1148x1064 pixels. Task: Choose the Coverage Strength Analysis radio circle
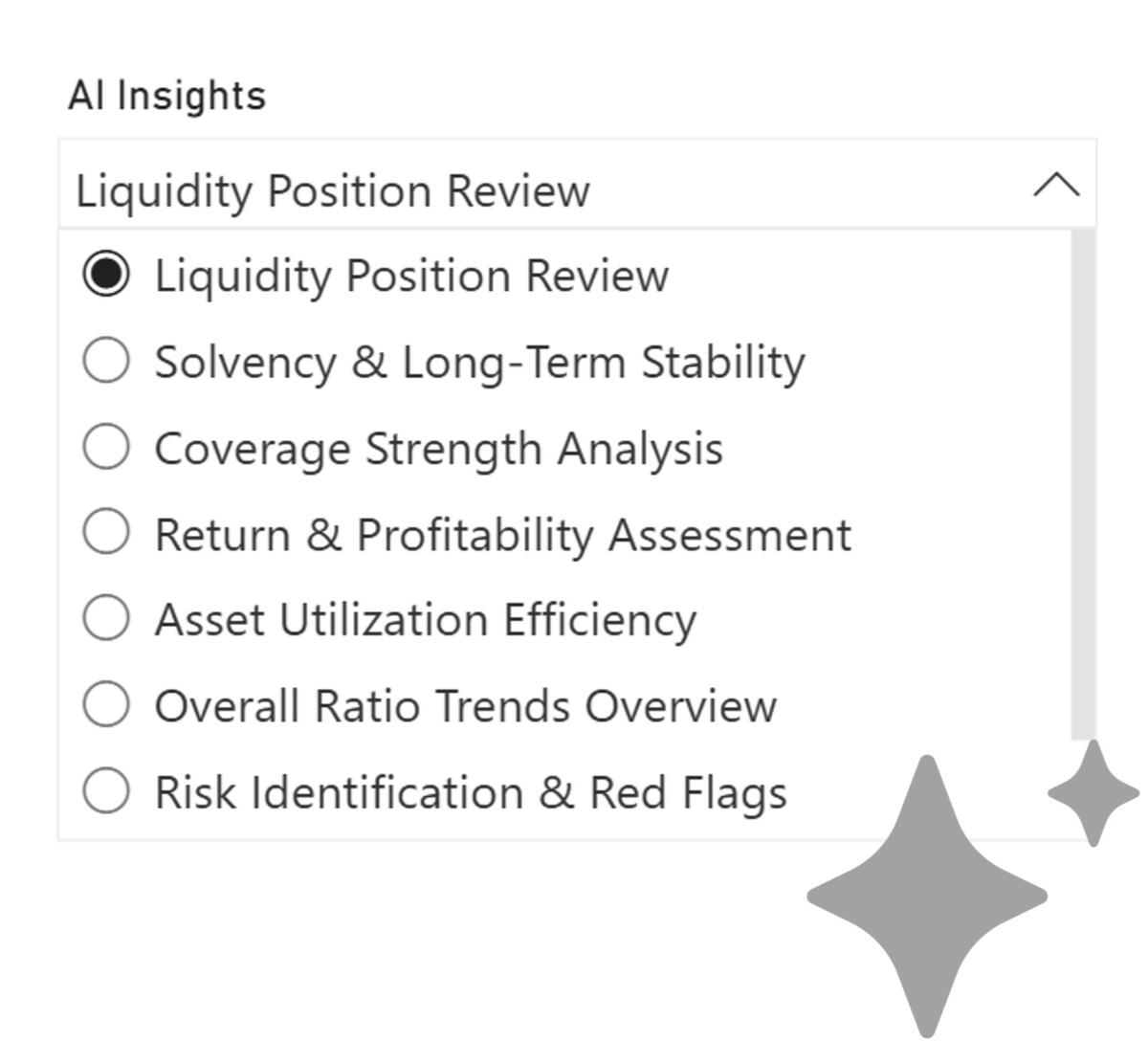point(106,448)
